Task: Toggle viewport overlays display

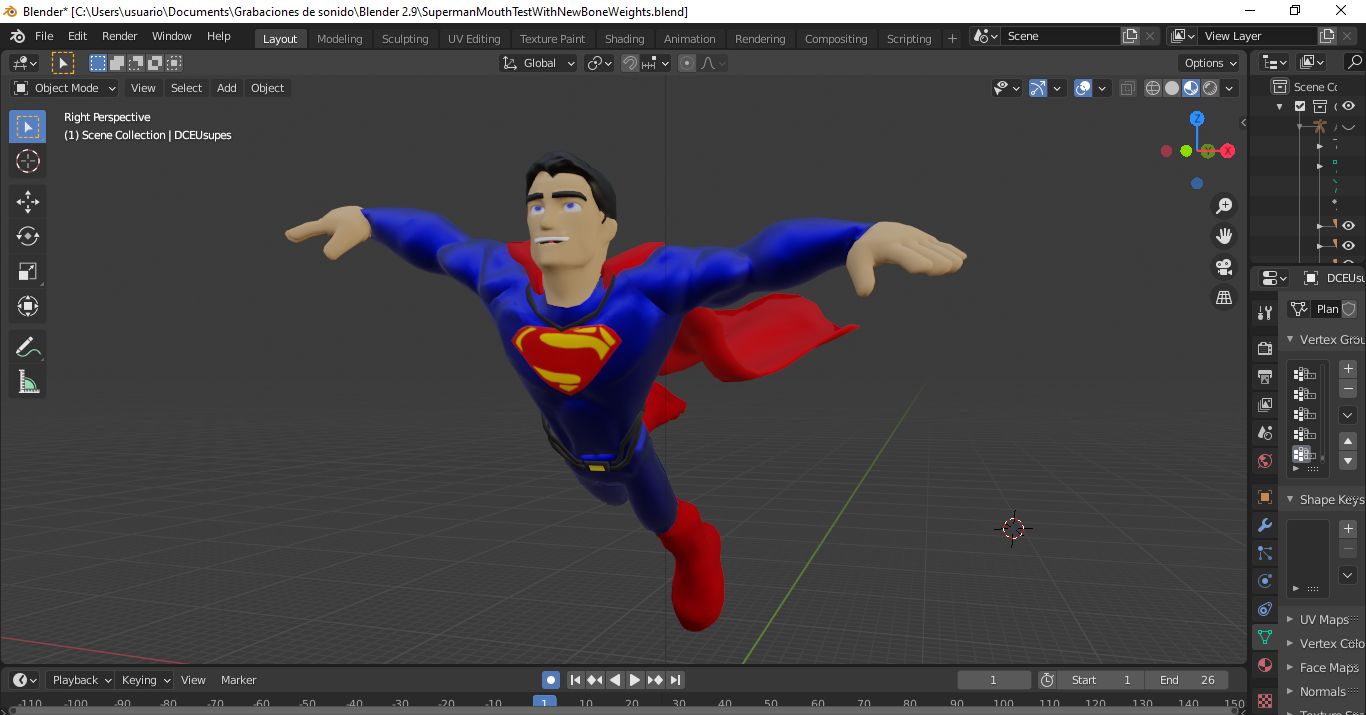Action: pyautogui.click(x=1083, y=88)
